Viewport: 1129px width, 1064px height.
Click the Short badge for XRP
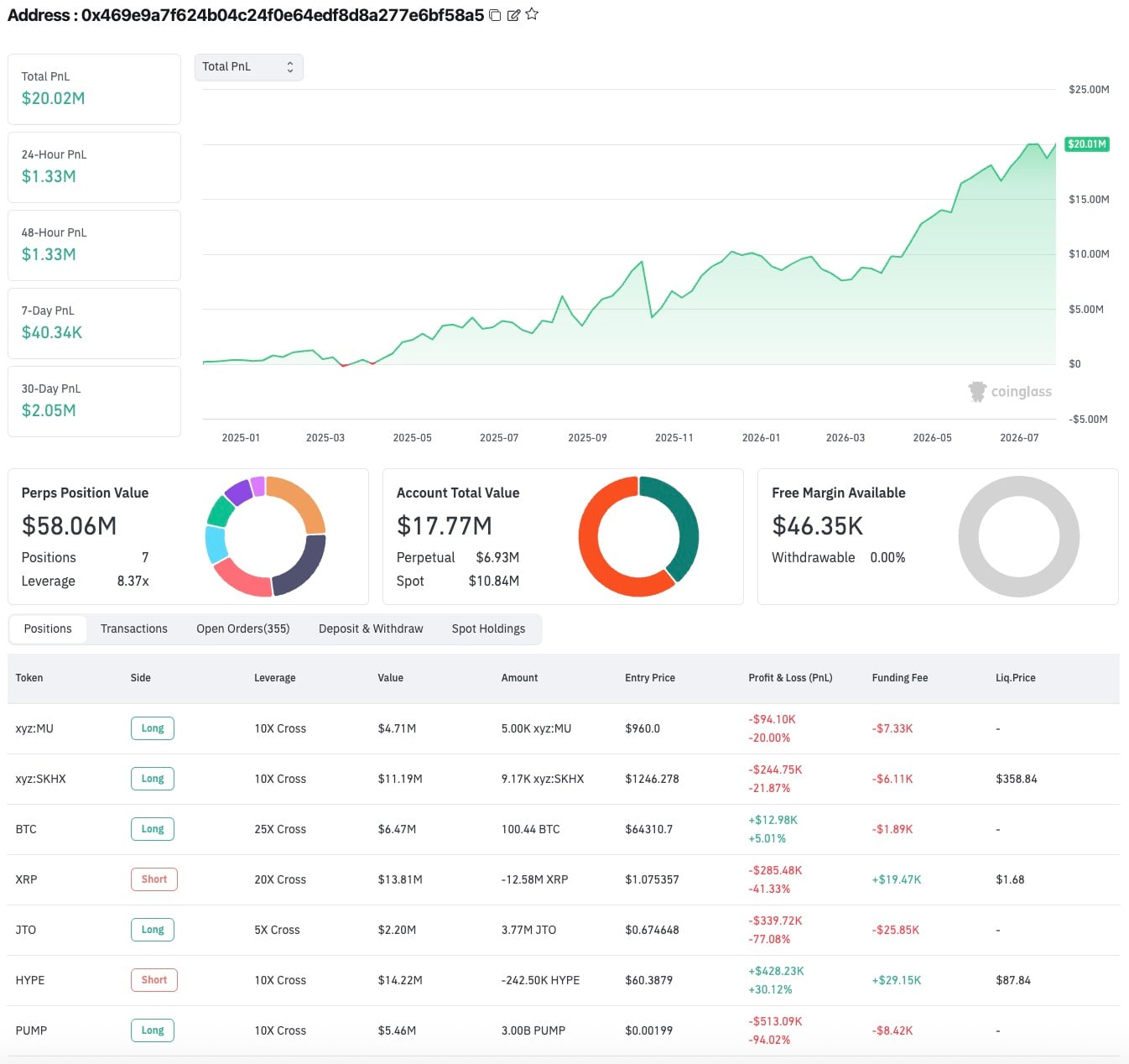coord(154,879)
